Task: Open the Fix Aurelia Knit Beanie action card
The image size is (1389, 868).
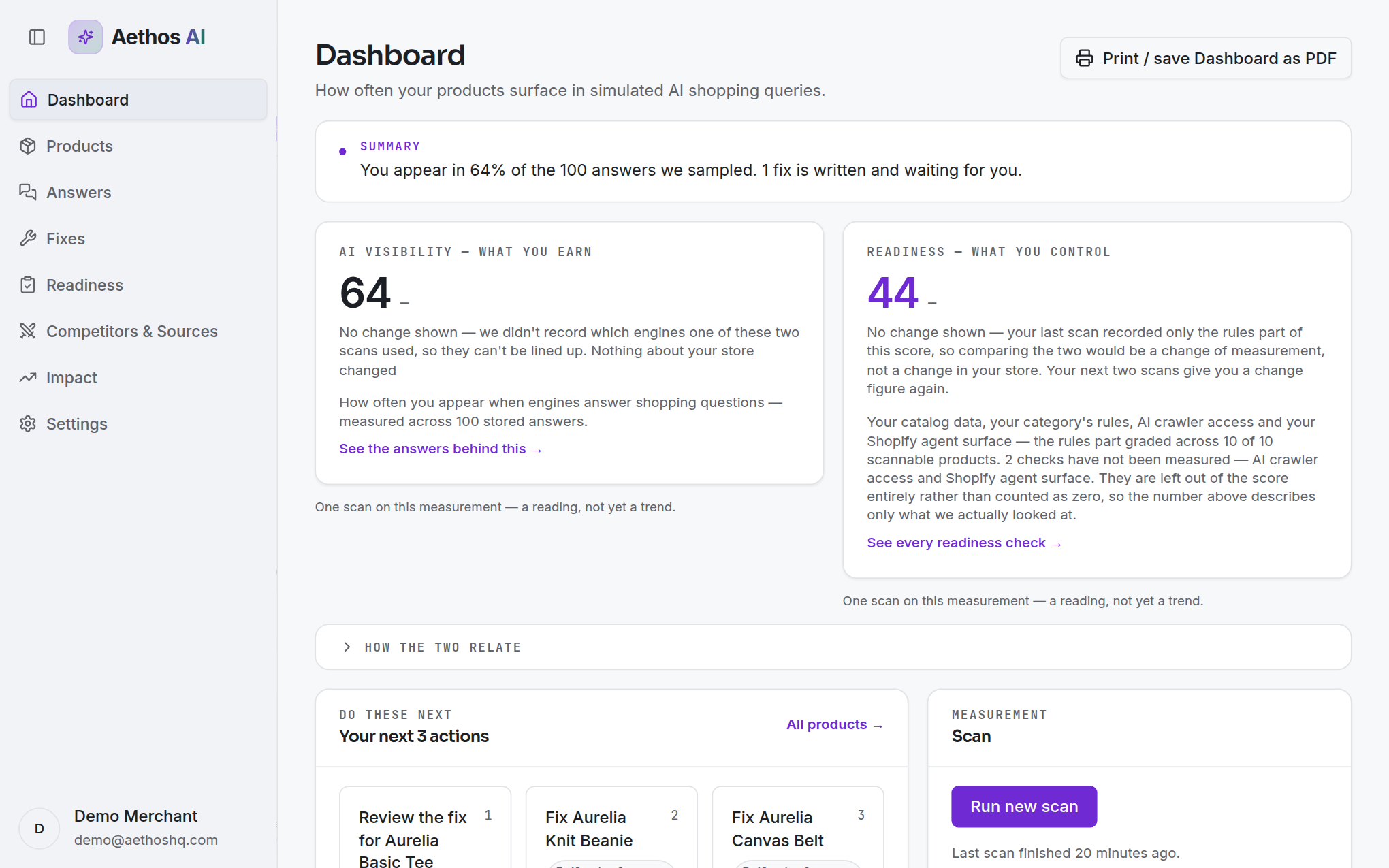Action: pyautogui.click(x=611, y=827)
